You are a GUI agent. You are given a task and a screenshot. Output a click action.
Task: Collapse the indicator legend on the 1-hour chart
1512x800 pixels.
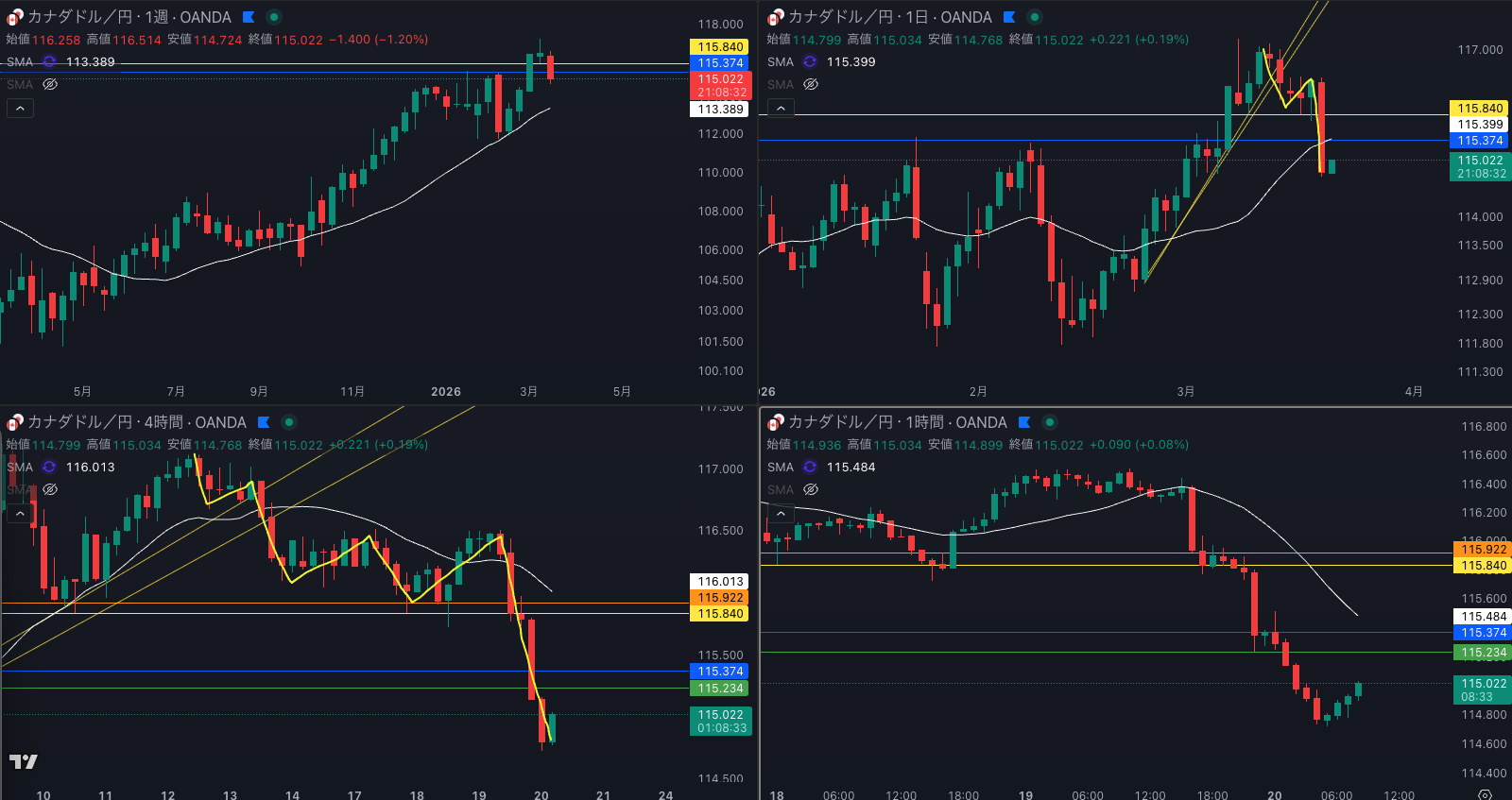pos(781,513)
